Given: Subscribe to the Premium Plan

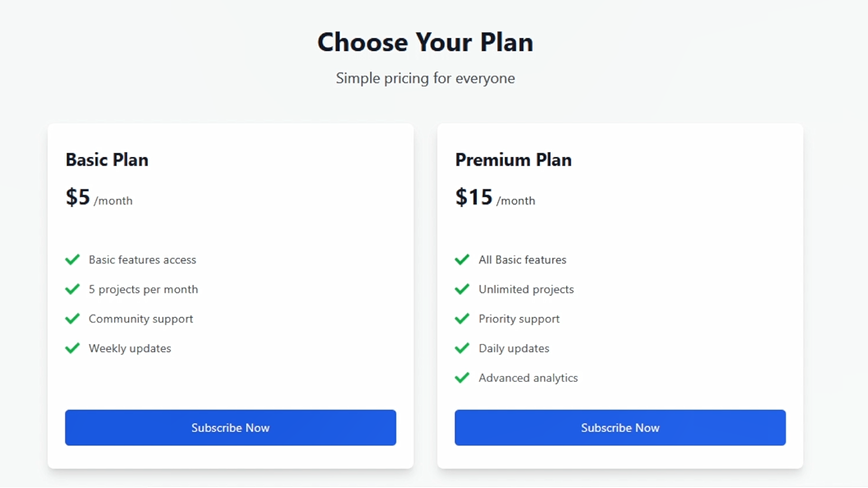Looking at the screenshot, I should [620, 428].
